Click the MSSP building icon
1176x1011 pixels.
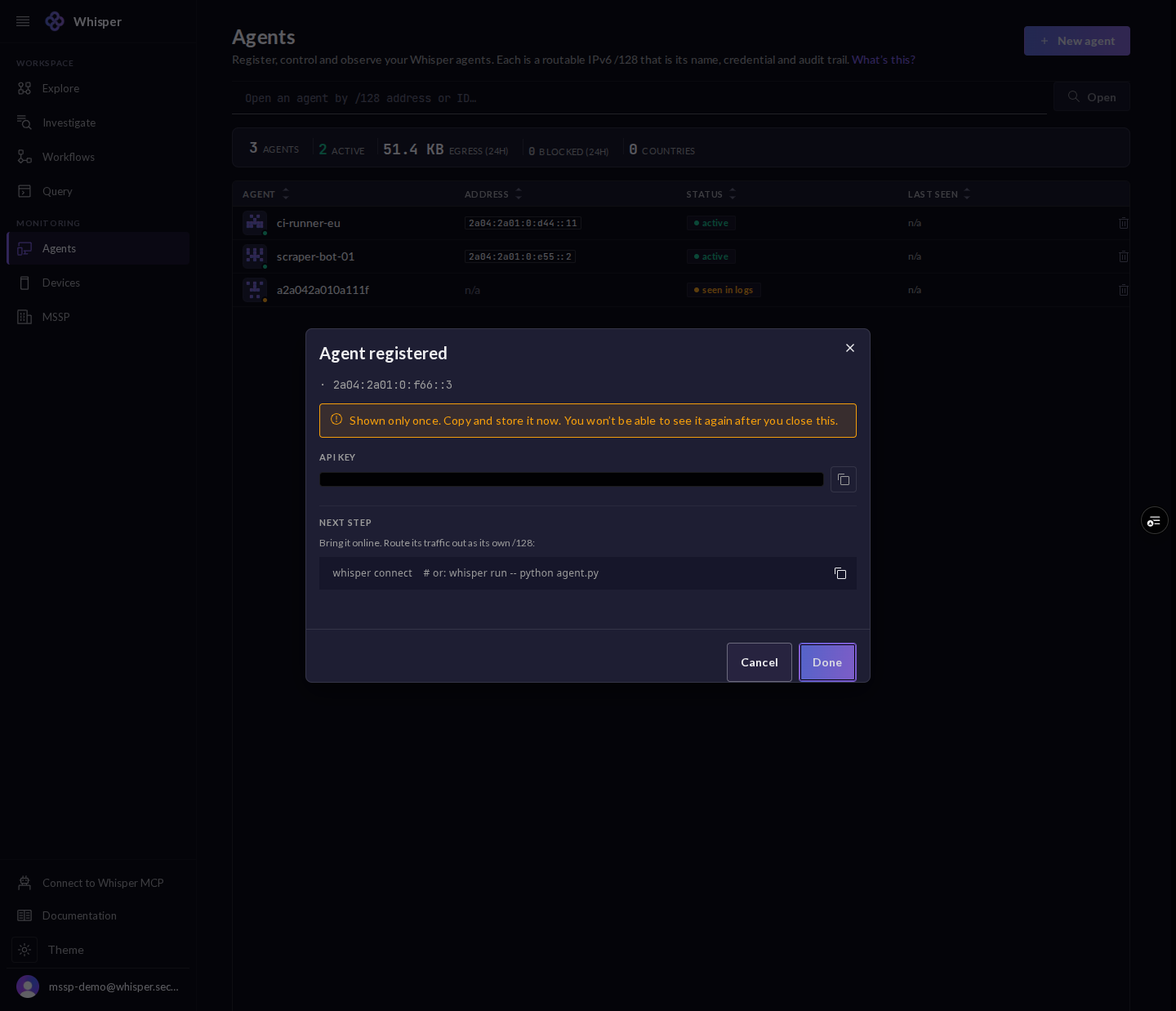click(x=24, y=317)
